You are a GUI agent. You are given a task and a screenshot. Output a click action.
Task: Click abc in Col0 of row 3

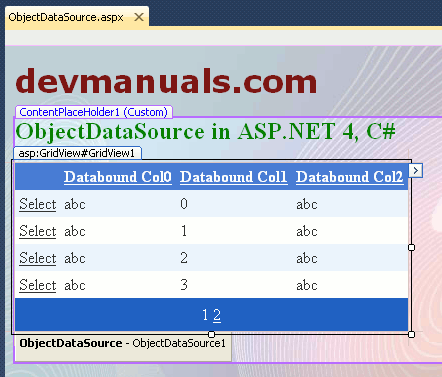(75, 285)
